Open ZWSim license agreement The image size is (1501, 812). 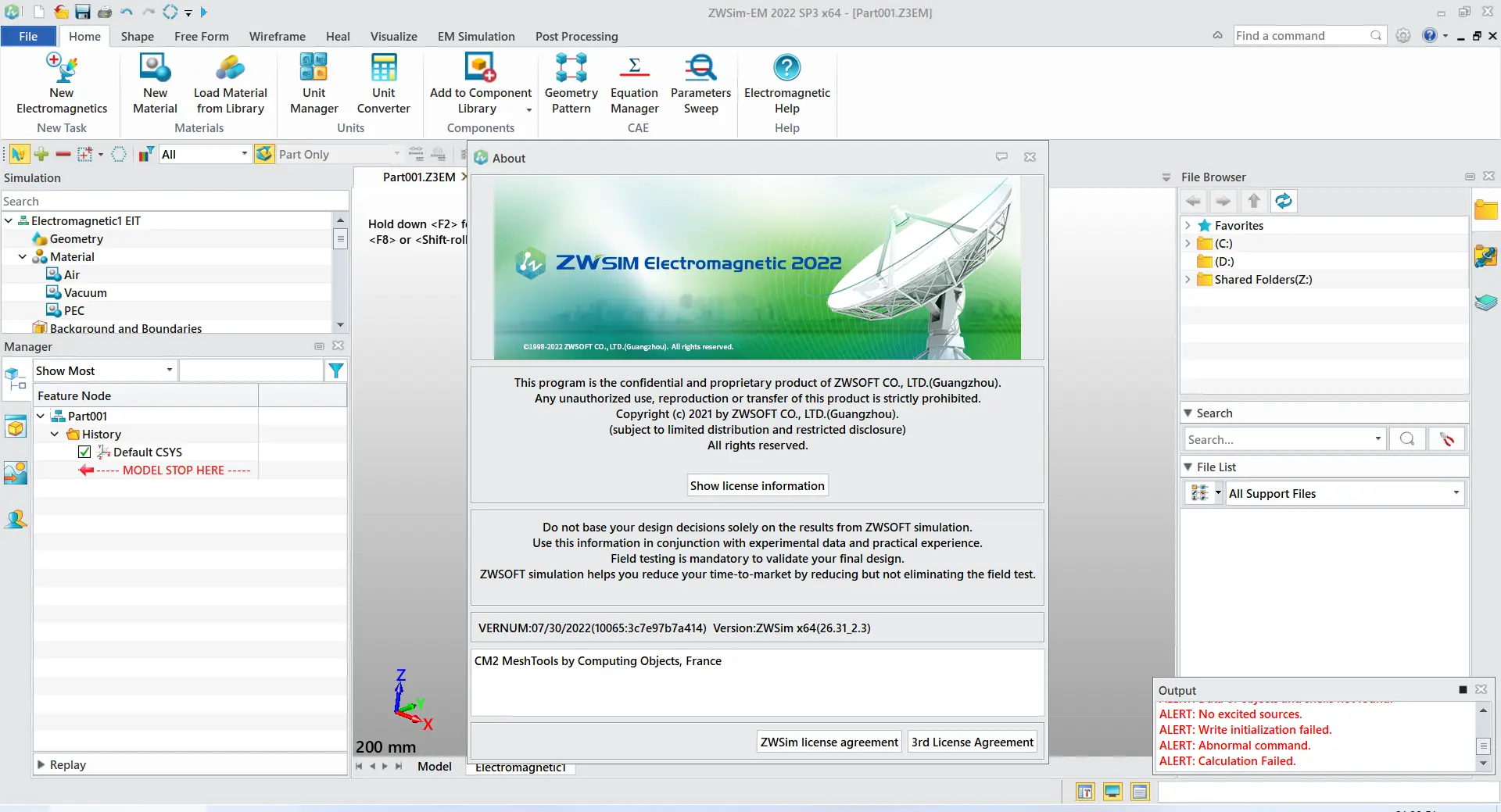pyautogui.click(x=829, y=742)
